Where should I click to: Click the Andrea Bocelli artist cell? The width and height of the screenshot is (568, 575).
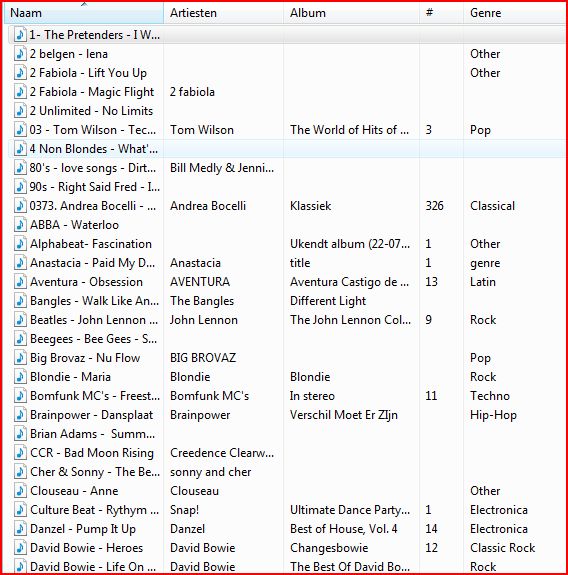208,206
